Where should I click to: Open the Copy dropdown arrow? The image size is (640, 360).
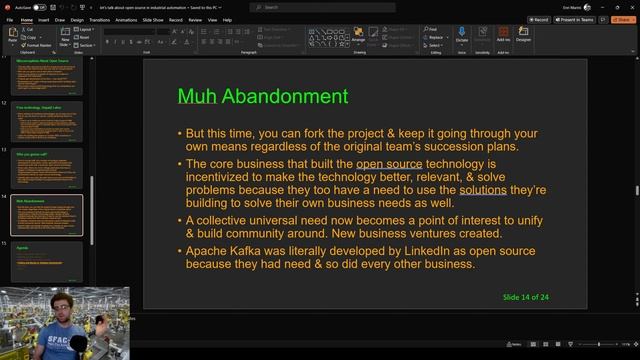coord(40,37)
